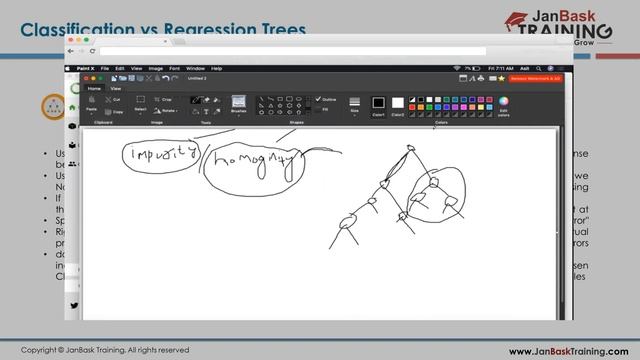Open the Window menu

point(195,69)
